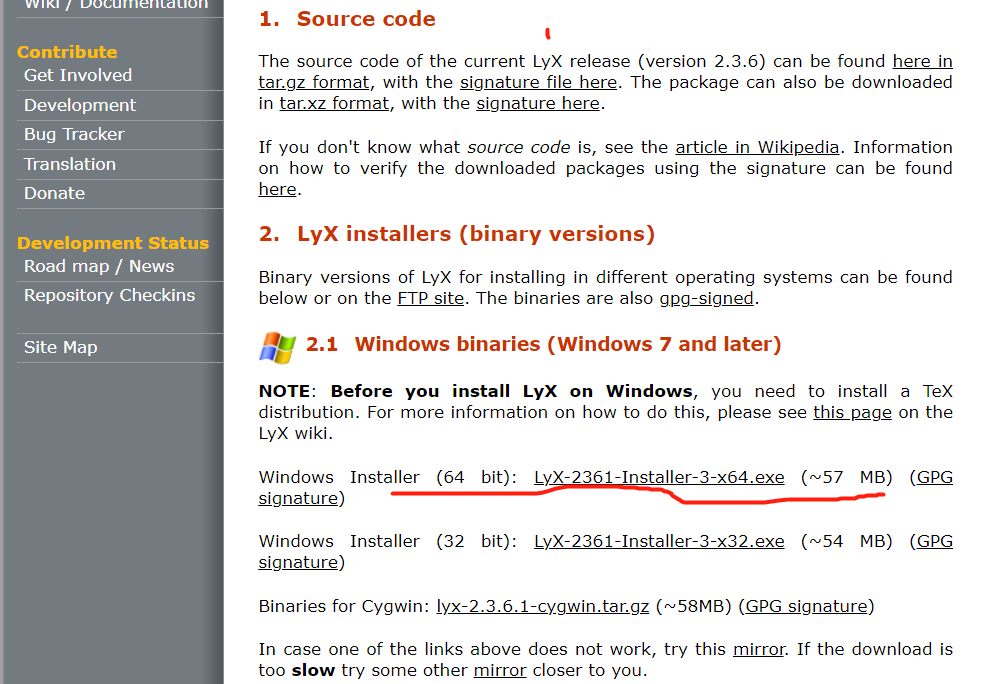Click the Windows logo icon beside section 2.1
Viewport: 984px width, 684px height.
[x=277, y=347]
